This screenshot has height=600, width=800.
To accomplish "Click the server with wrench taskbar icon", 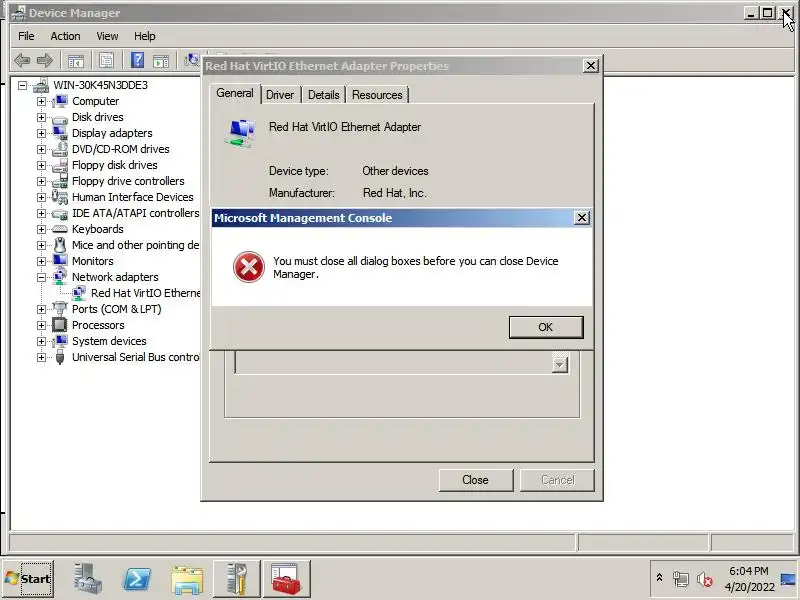I will (x=237, y=579).
